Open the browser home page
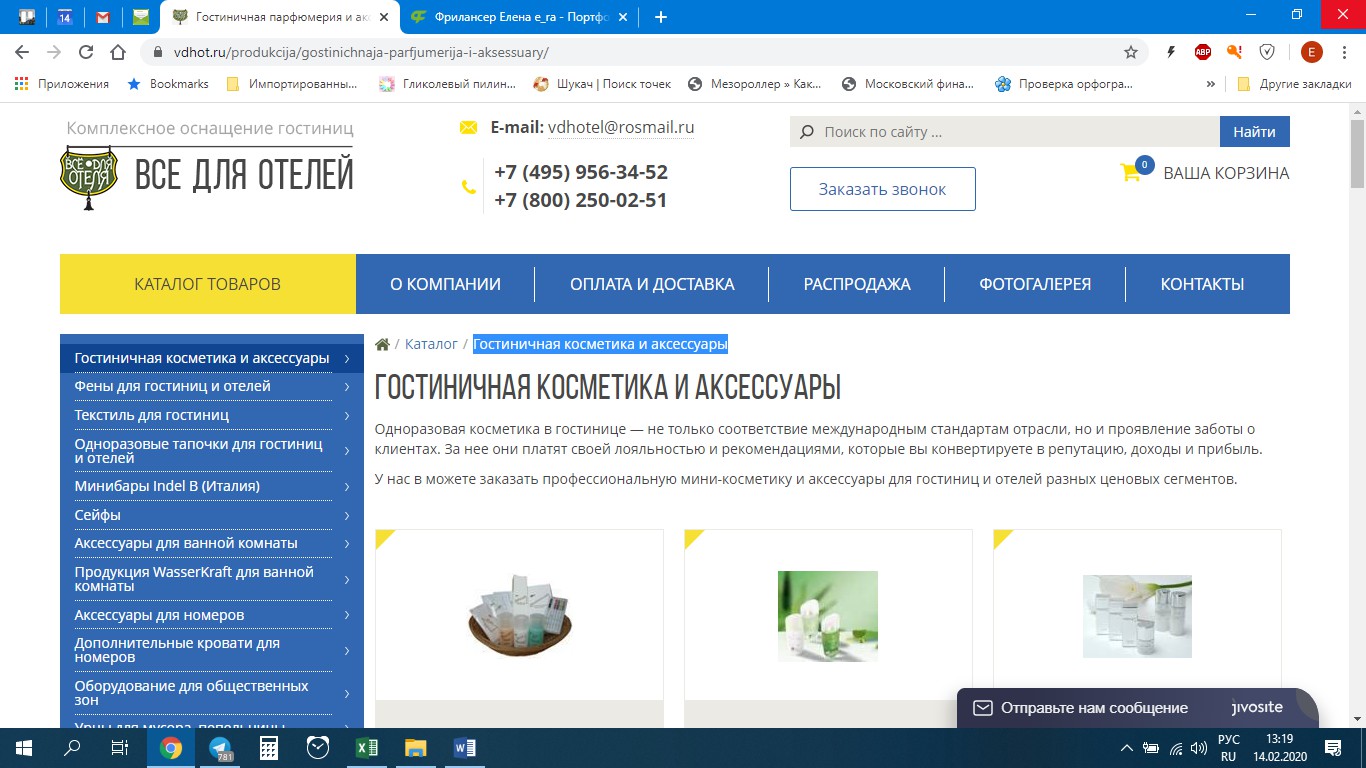 click(118, 52)
